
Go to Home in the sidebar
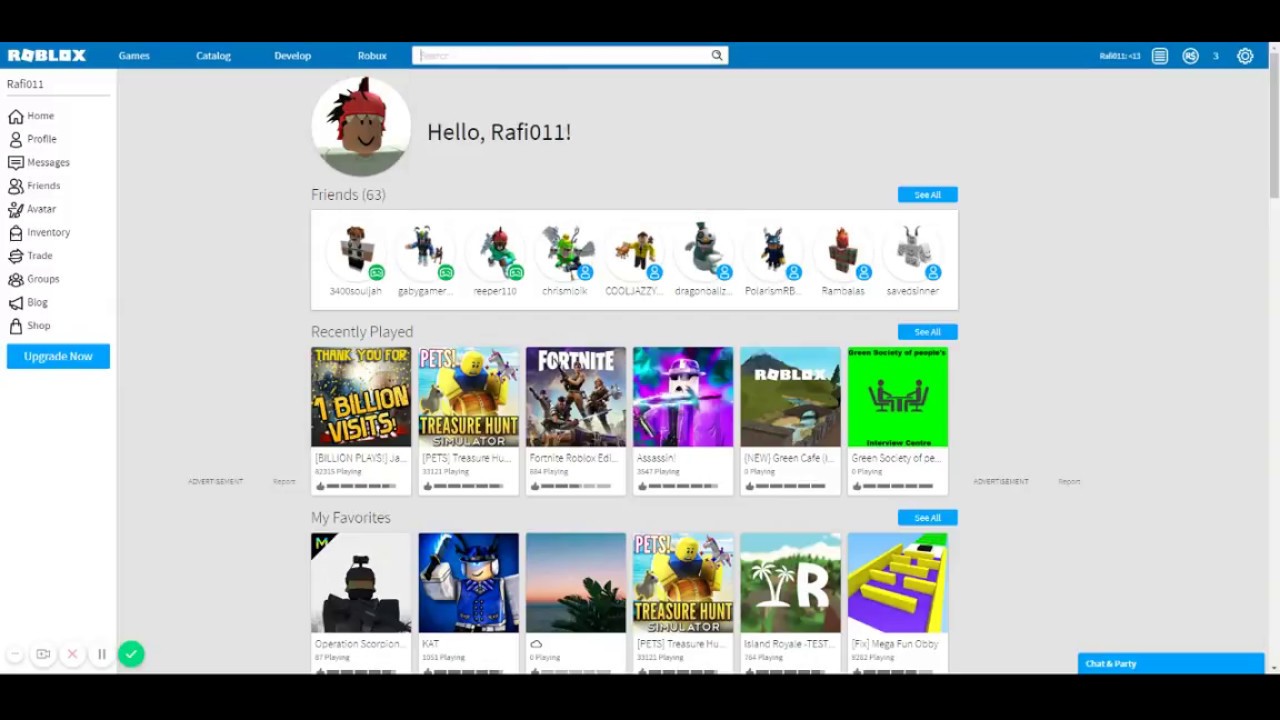(32, 116)
